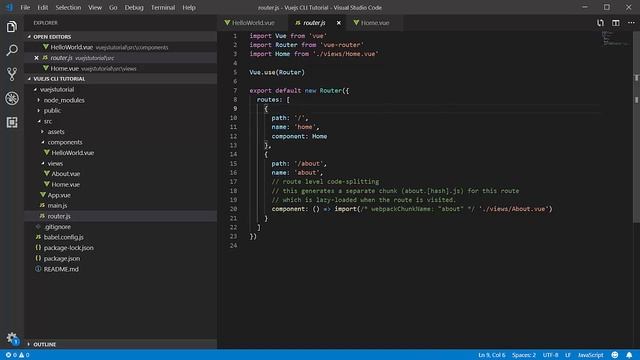Open the View menu
The image size is (640, 360).
coord(95,7)
